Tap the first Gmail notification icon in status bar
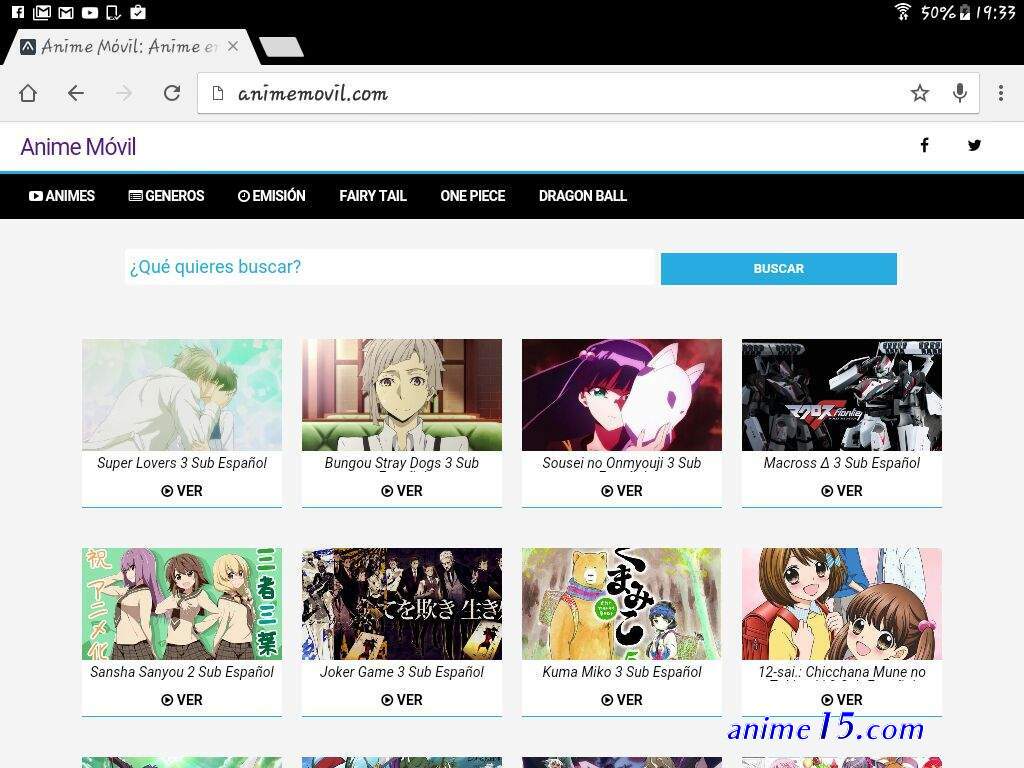The height and width of the screenshot is (768, 1024). [42, 12]
